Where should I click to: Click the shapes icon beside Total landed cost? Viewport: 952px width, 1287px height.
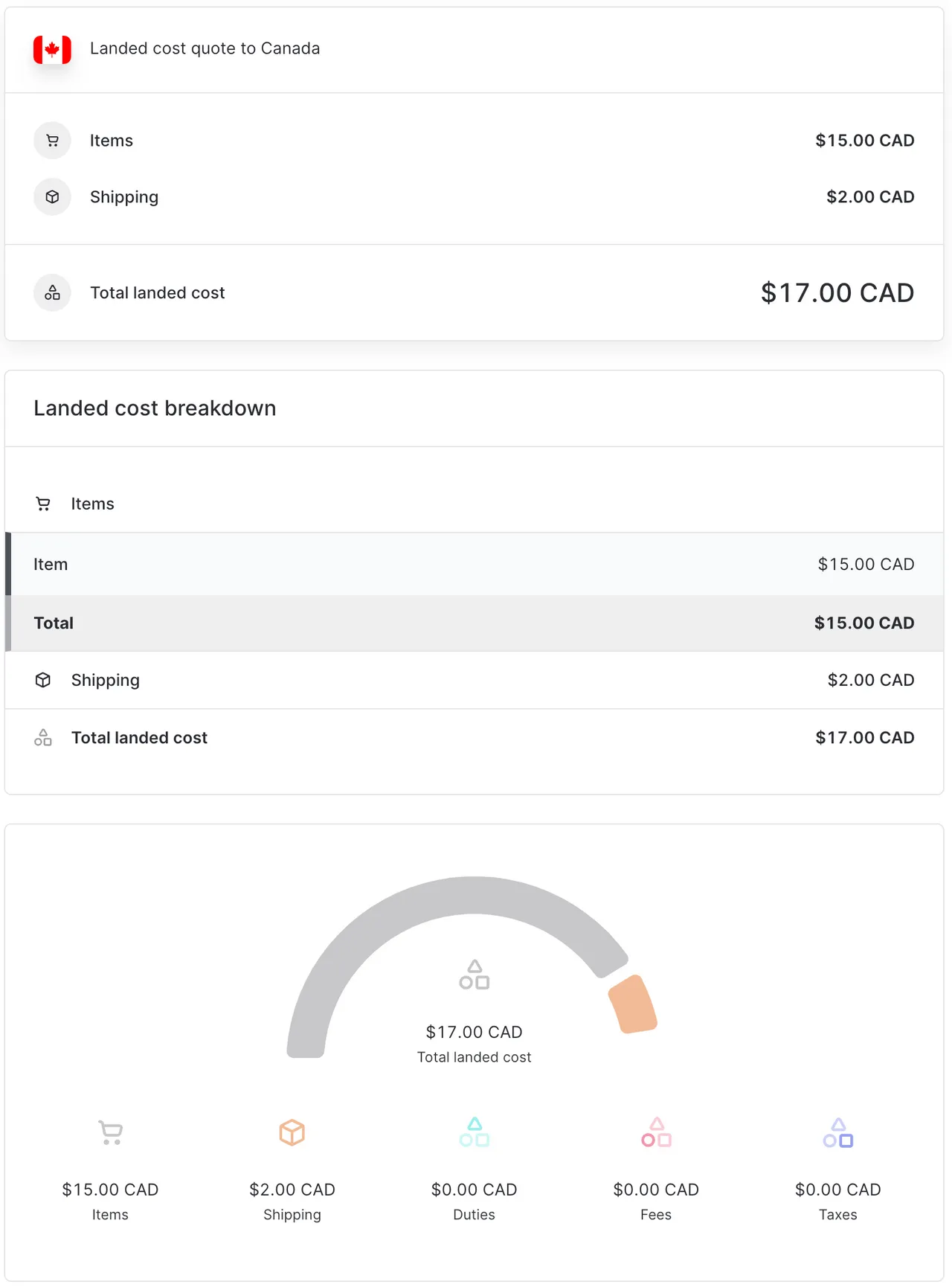click(x=52, y=292)
